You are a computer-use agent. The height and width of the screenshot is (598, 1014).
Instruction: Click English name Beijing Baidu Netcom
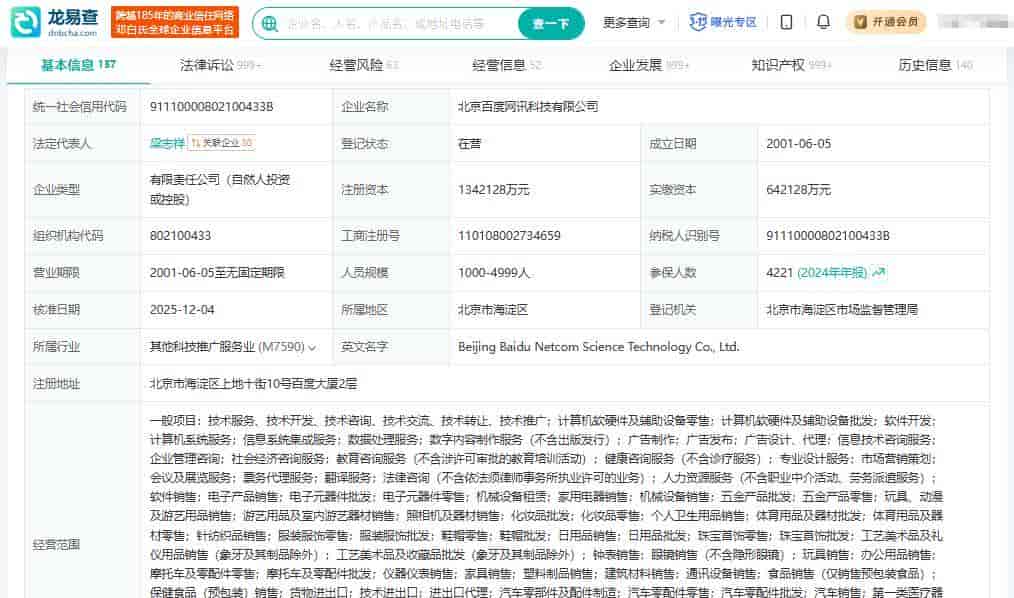(598, 347)
